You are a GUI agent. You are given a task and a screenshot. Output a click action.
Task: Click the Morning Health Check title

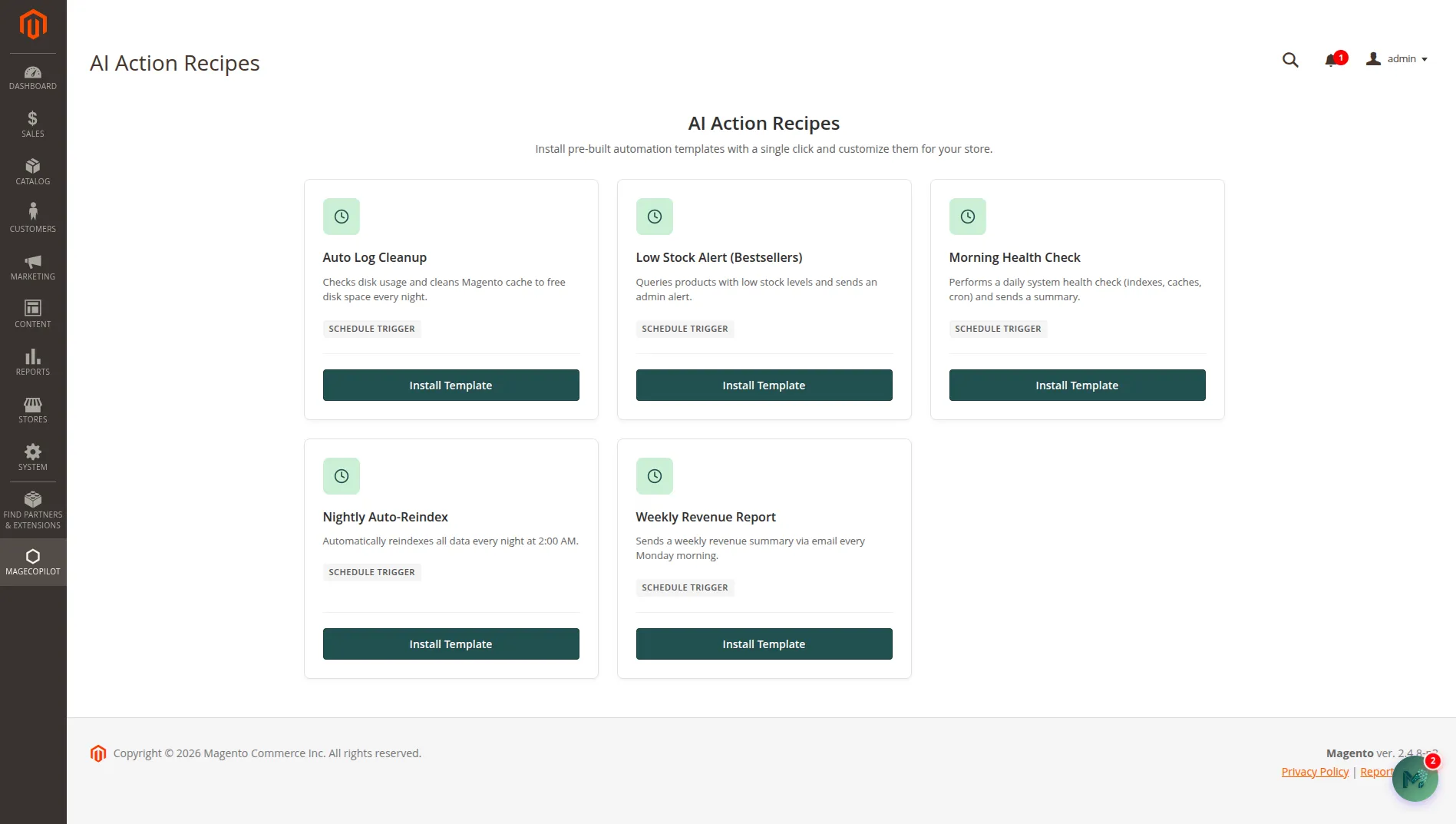click(x=1015, y=258)
